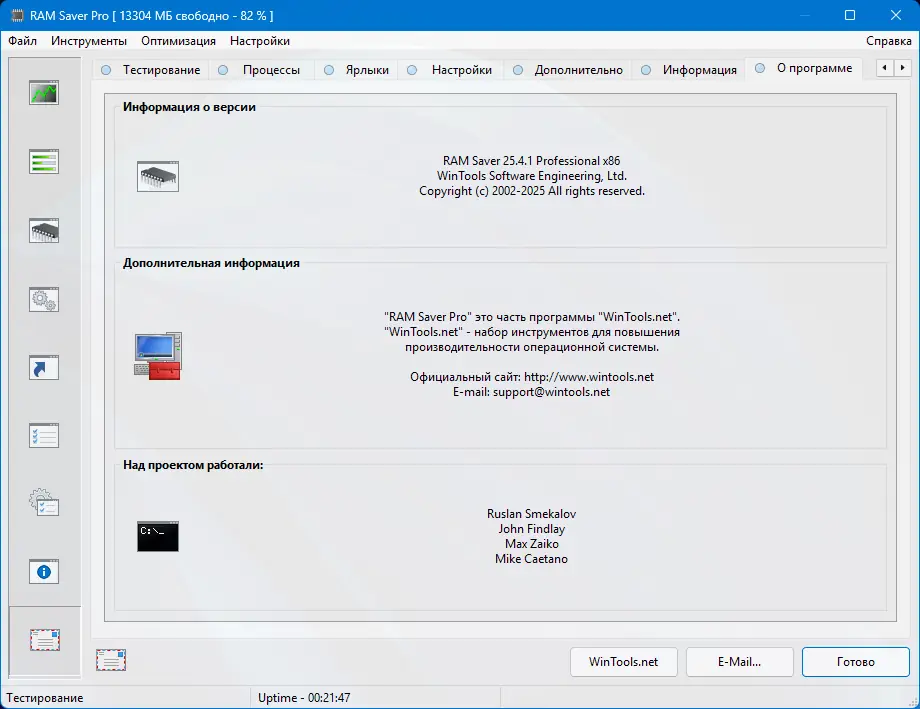Viewport: 920px width, 709px height.
Task: Open the Информация tab
Action: pyautogui.click(x=689, y=70)
